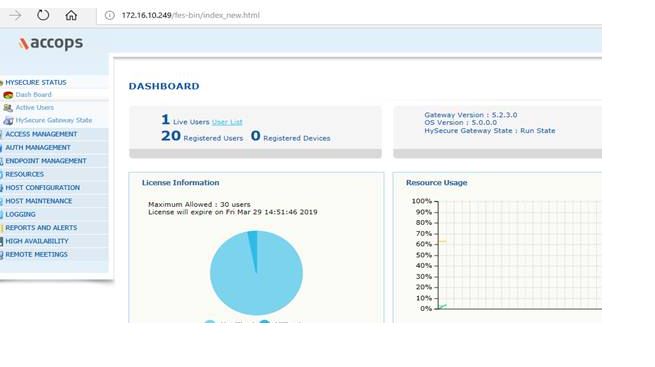The width and height of the screenshot is (655, 367).
Task: Click the browser home icon
Action: 71,15
